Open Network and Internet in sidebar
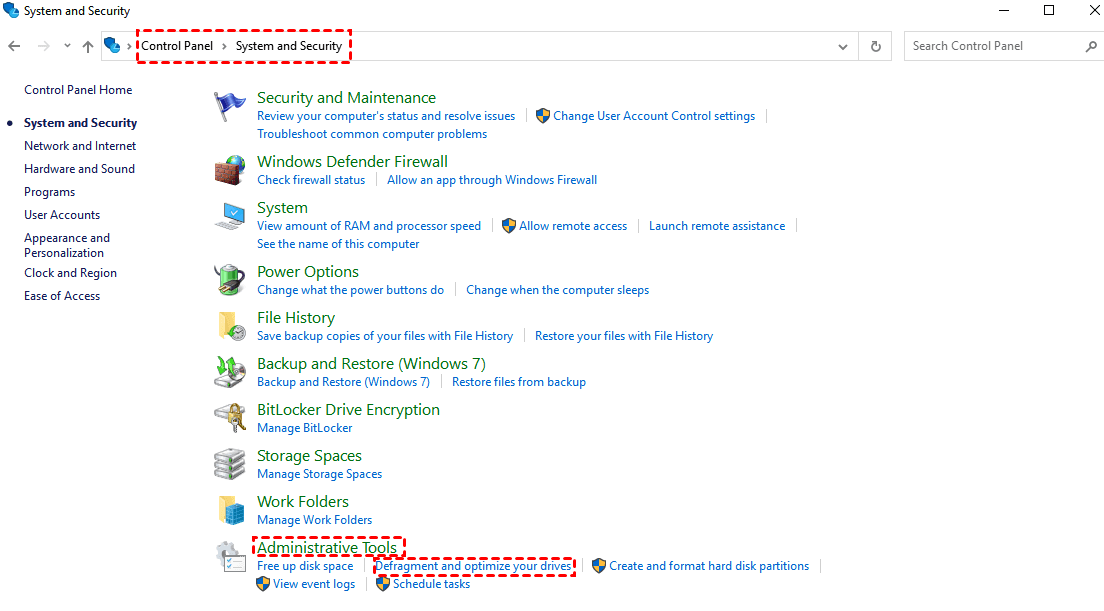1104x611 pixels. (80, 146)
